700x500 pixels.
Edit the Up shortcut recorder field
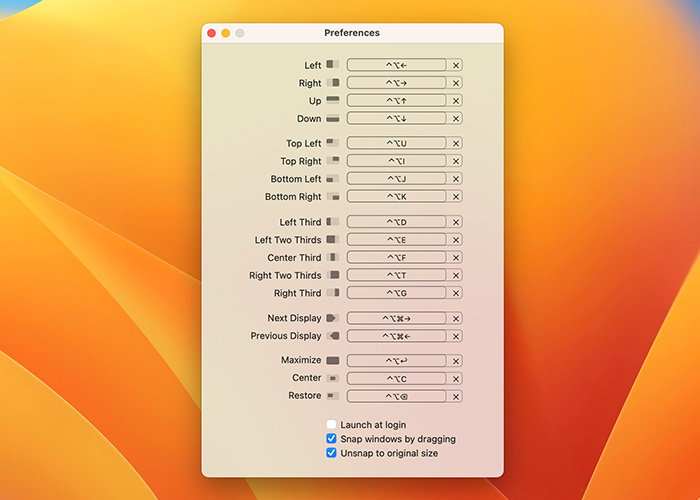(396, 101)
